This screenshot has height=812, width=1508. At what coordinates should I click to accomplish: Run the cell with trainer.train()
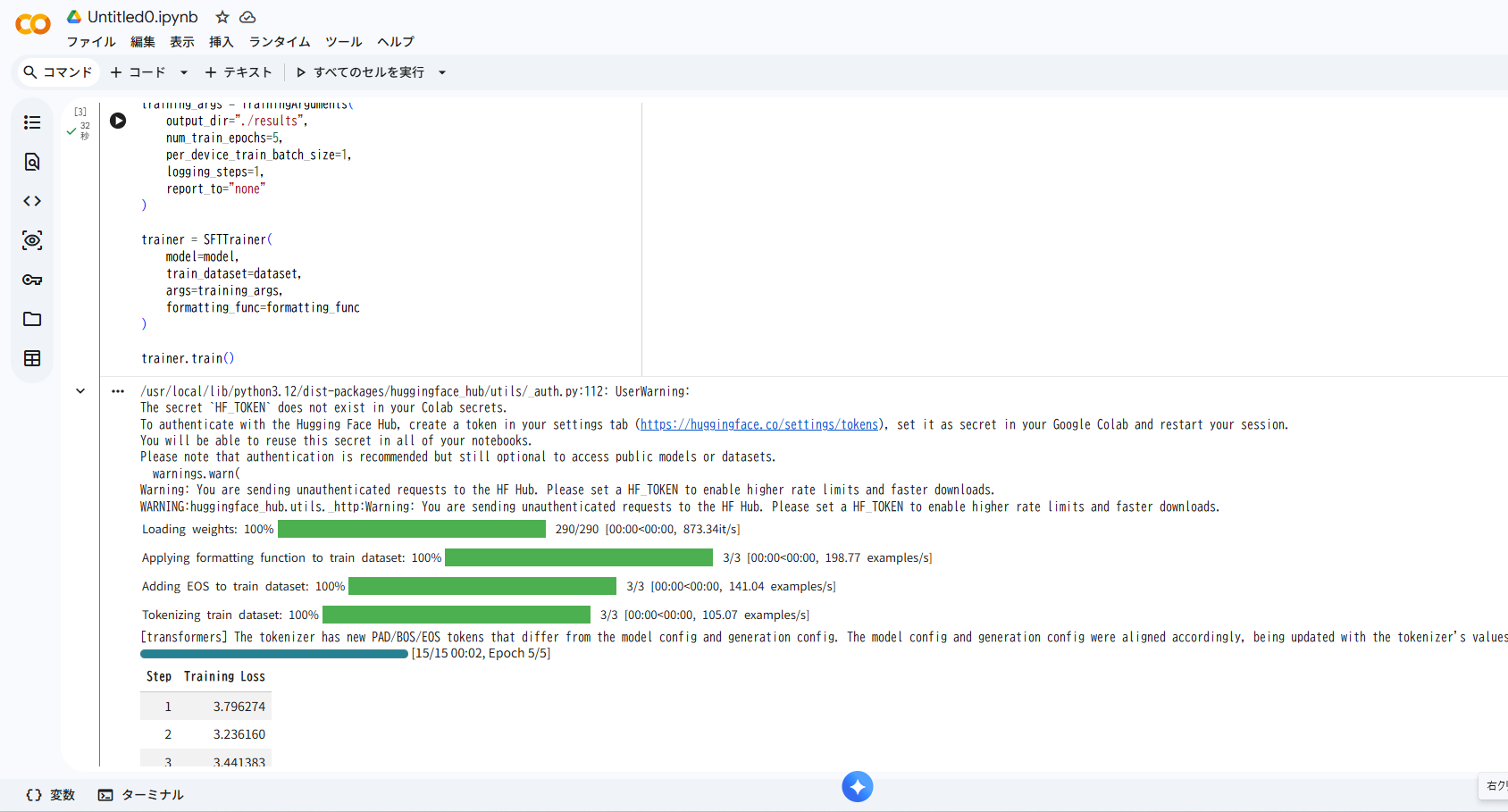click(x=118, y=121)
